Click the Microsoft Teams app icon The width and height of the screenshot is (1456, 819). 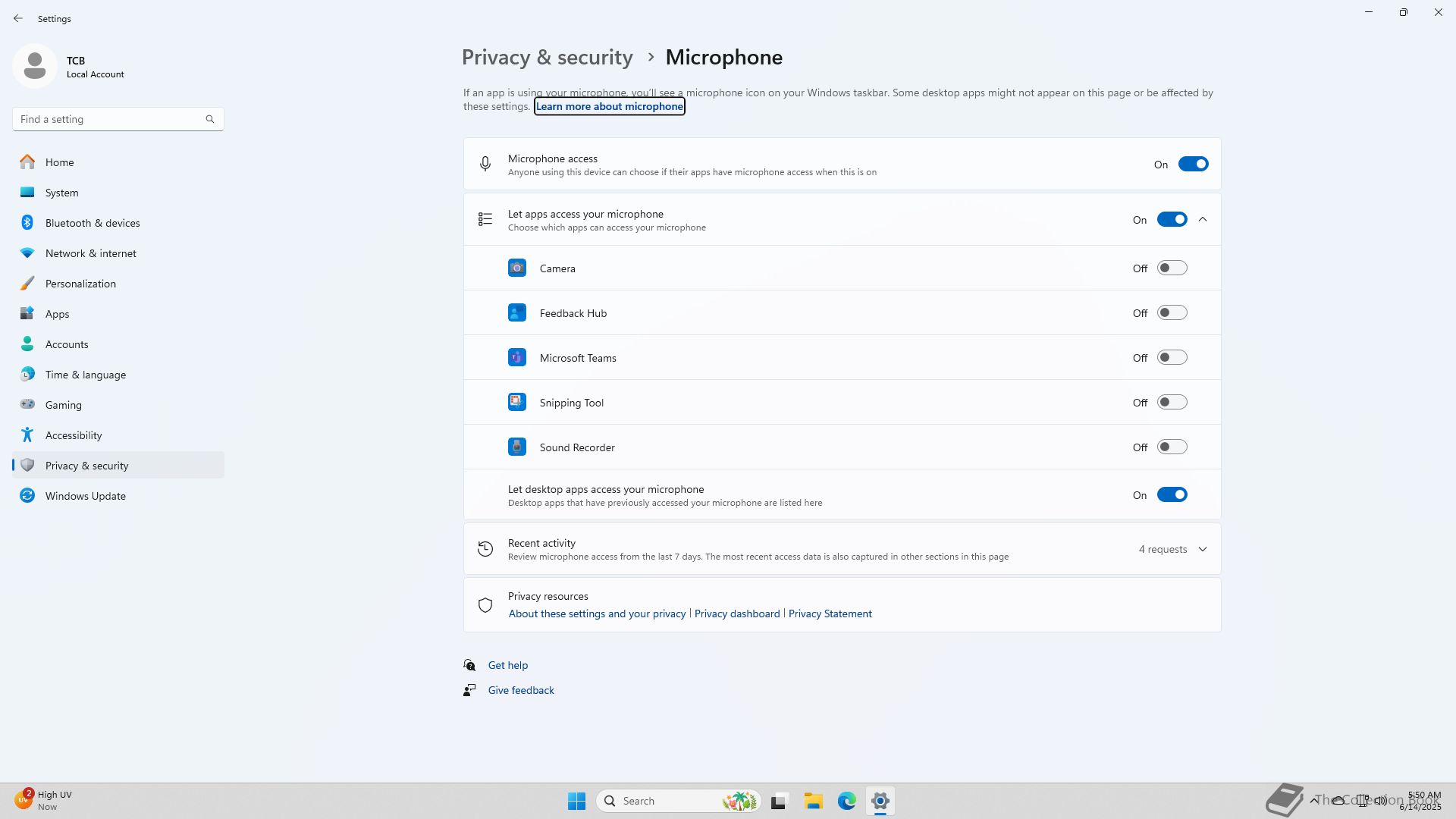(517, 358)
